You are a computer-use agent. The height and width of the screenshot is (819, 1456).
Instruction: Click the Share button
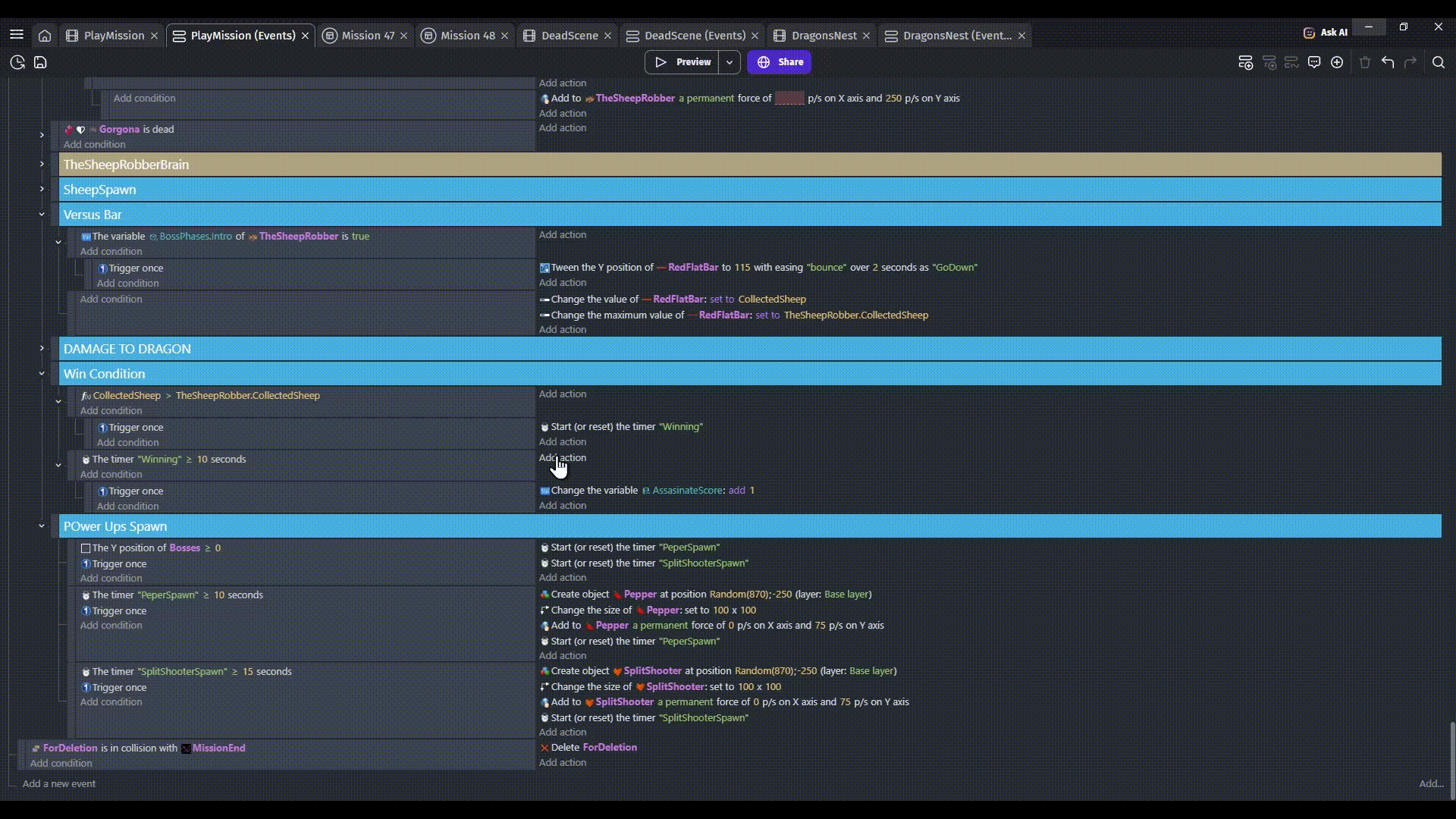779,62
